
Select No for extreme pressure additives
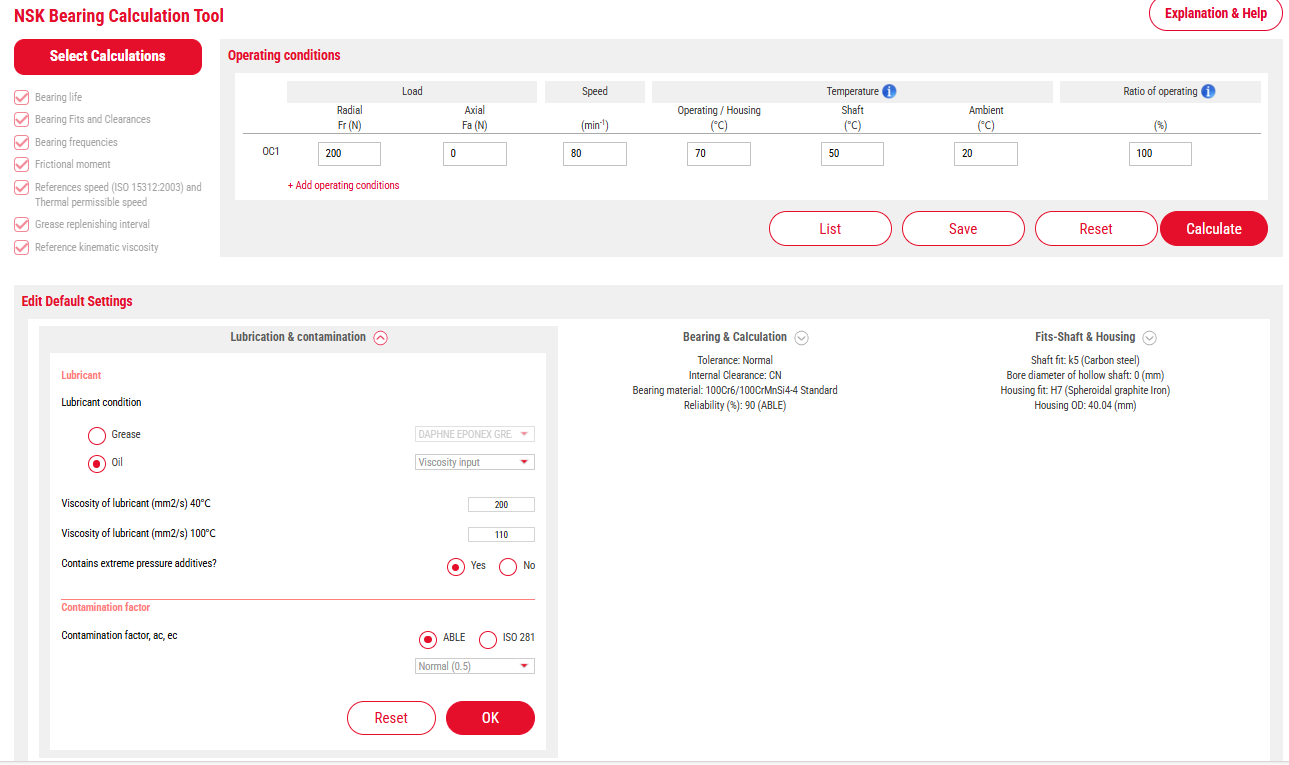pyautogui.click(x=507, y=566)
